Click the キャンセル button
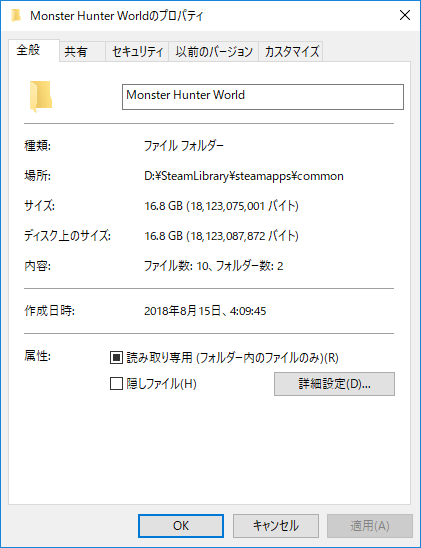This screenshot has width=421, height=548. tap(276, 526)
